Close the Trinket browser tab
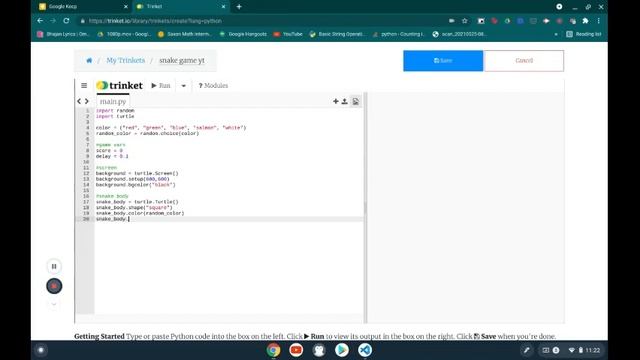Image resolution: width=640 pixels, height=360 pixels. point(223,7)
